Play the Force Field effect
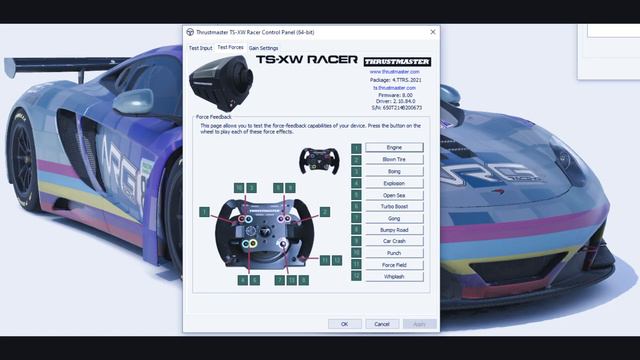This screenshot has width=640, height=360. click(x=394, y=265)
